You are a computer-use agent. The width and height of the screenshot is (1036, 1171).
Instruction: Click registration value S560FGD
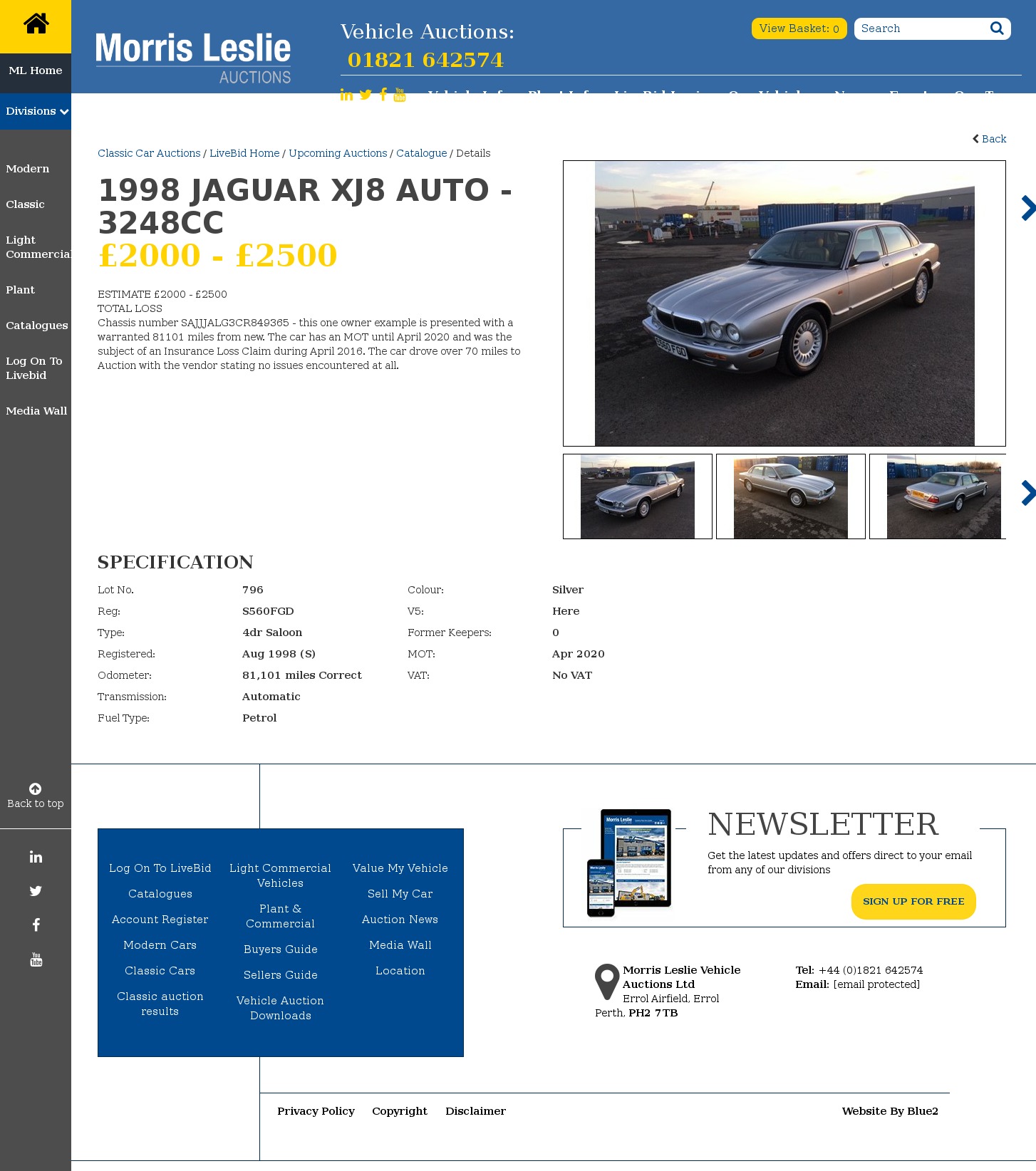pos(268,611)
